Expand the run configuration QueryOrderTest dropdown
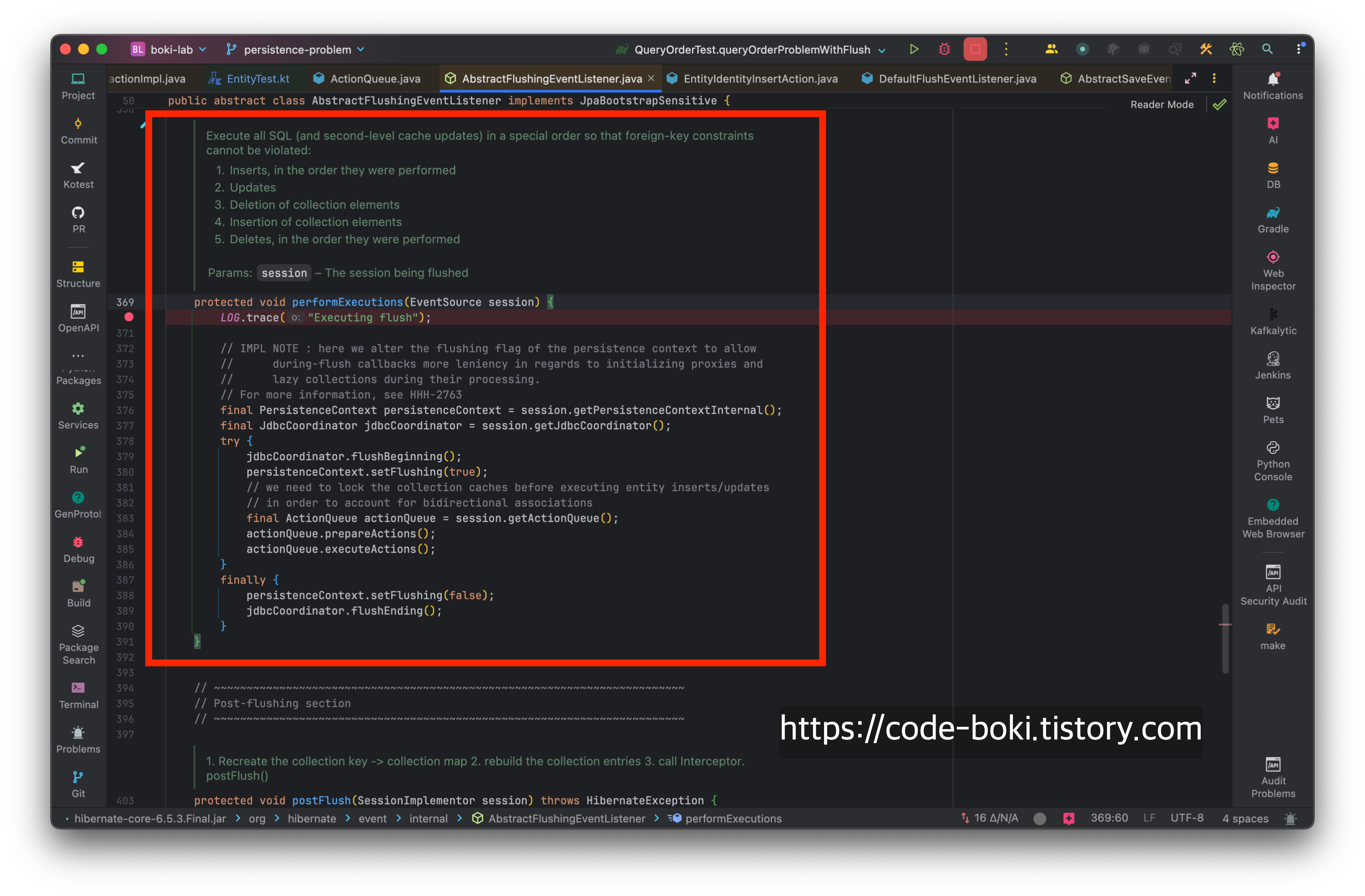 click(753, 50)
